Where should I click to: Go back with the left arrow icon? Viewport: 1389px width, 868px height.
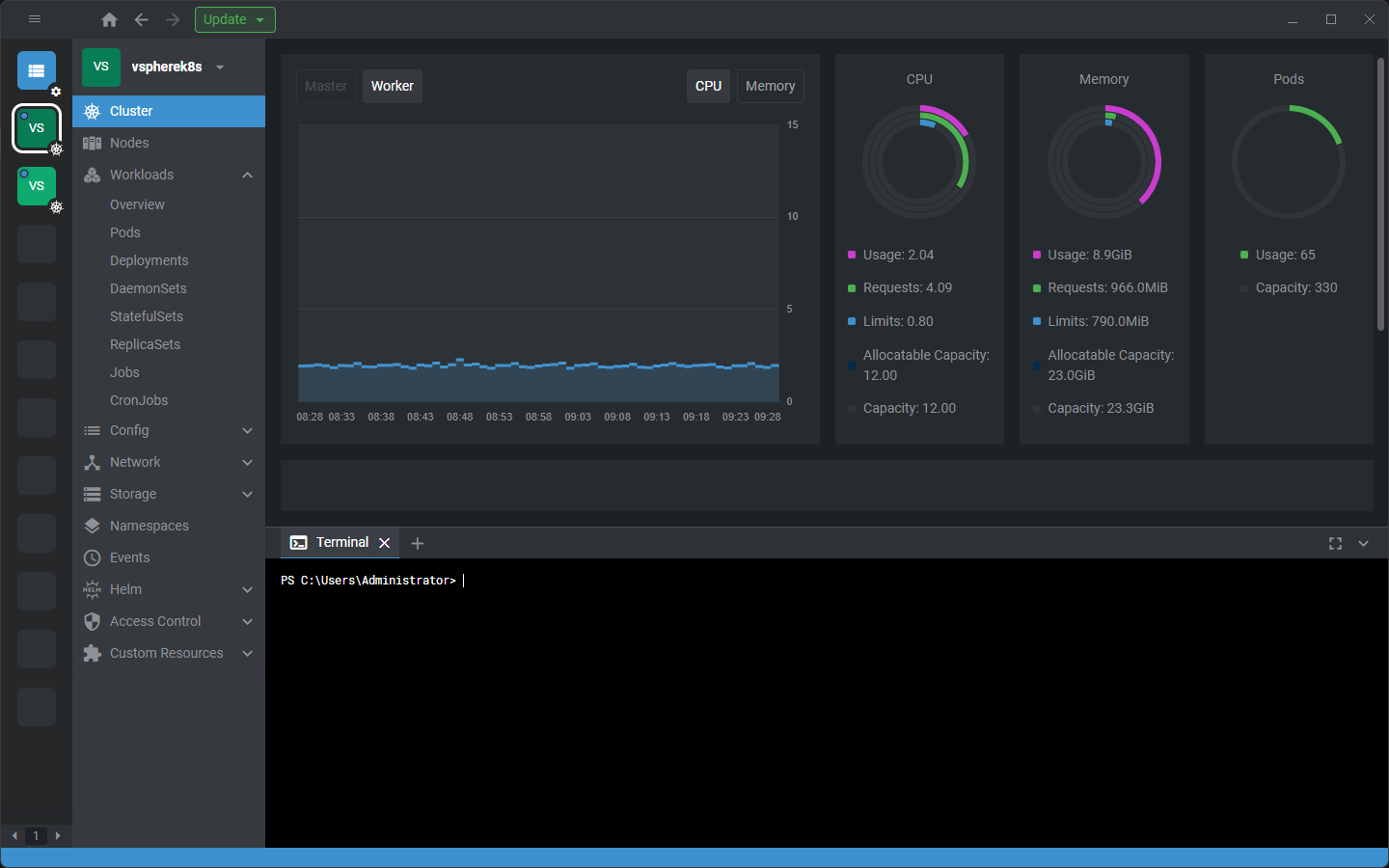click(142, 19)
